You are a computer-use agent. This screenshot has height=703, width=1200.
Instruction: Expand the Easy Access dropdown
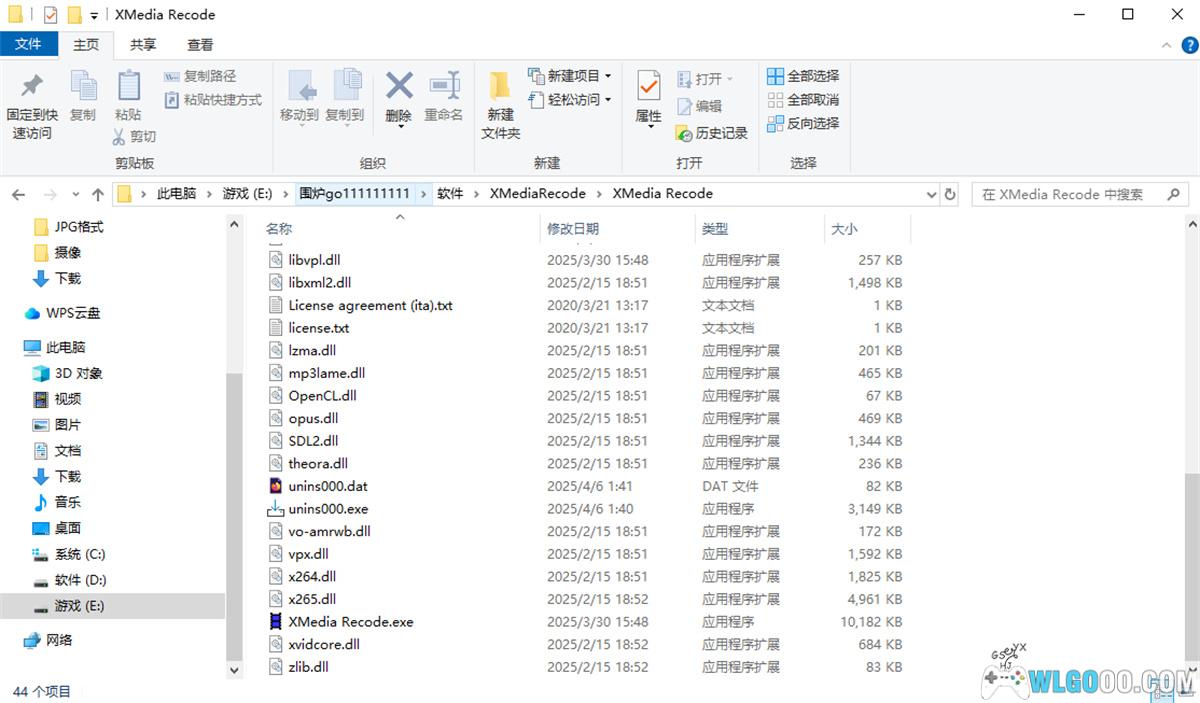[x=608, y=100]
